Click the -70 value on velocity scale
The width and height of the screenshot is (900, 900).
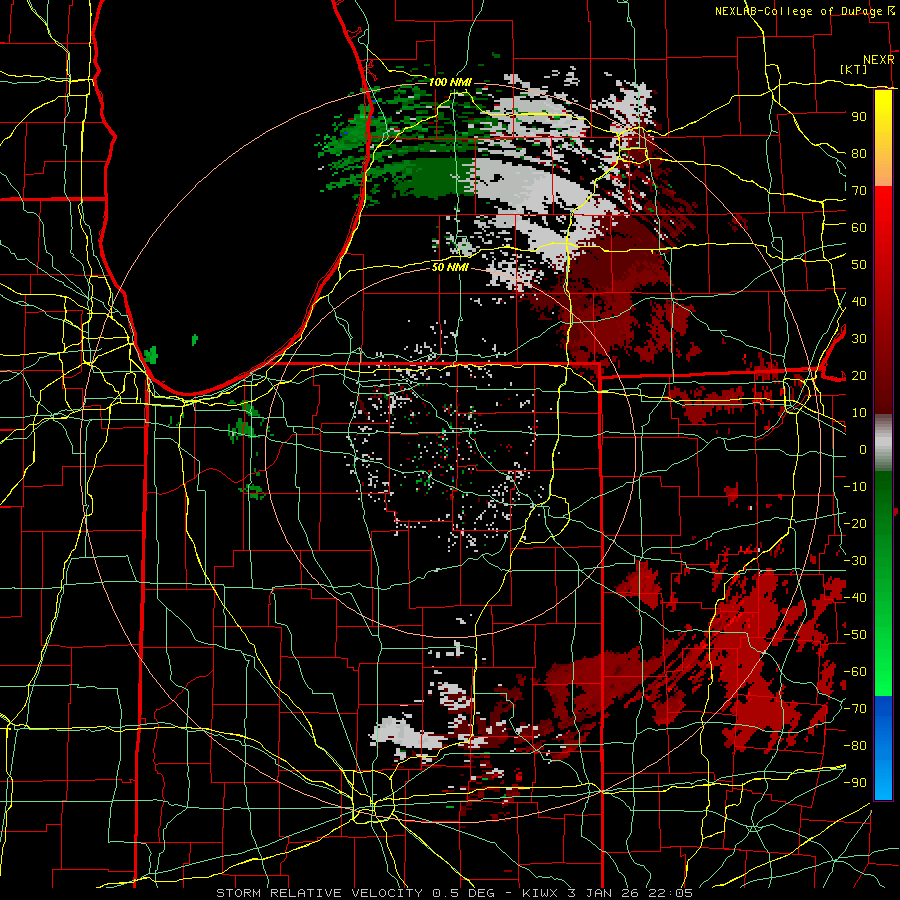(855, 709)
